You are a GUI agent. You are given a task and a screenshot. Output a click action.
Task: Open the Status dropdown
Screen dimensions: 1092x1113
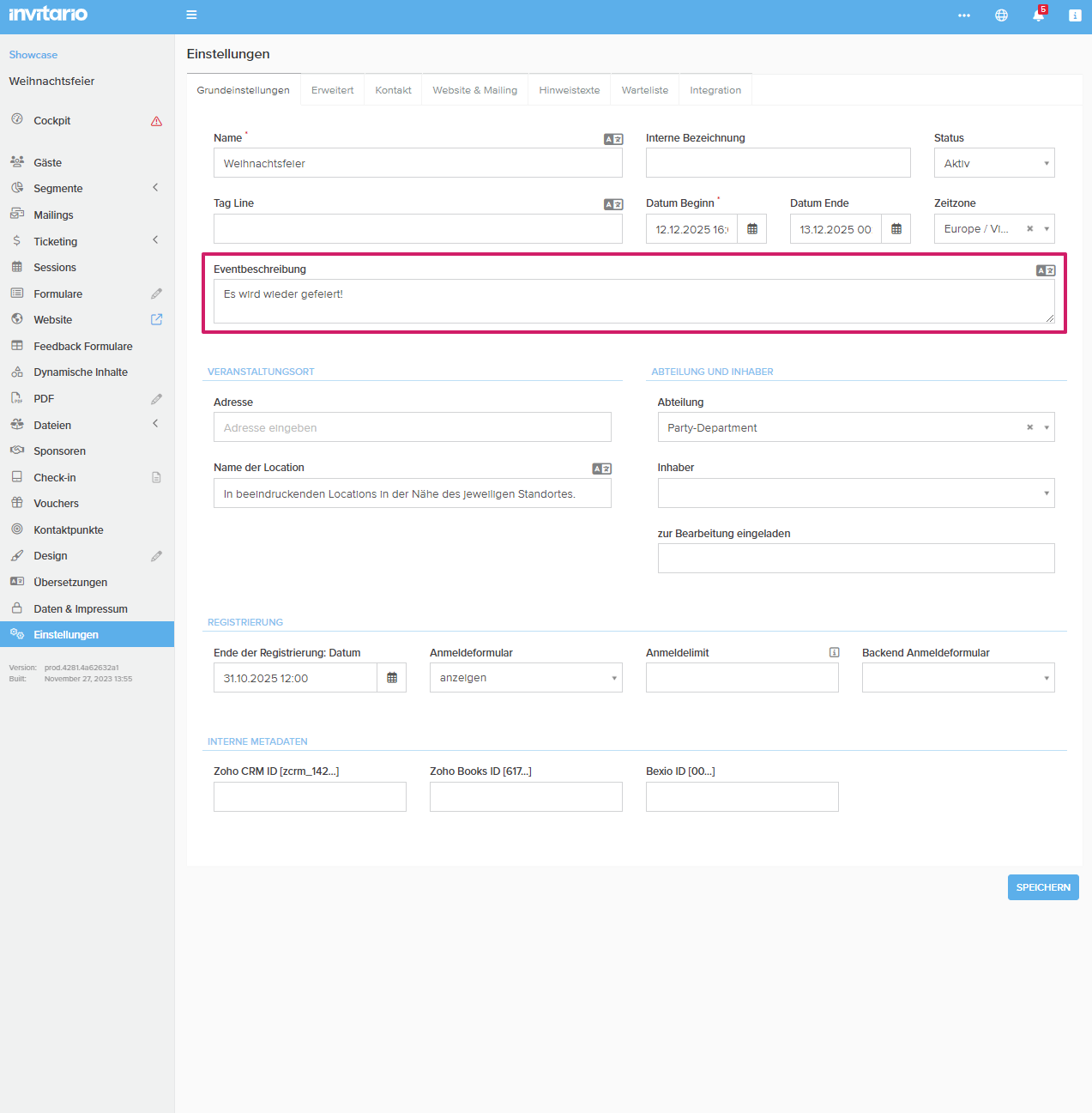[993, 163]
